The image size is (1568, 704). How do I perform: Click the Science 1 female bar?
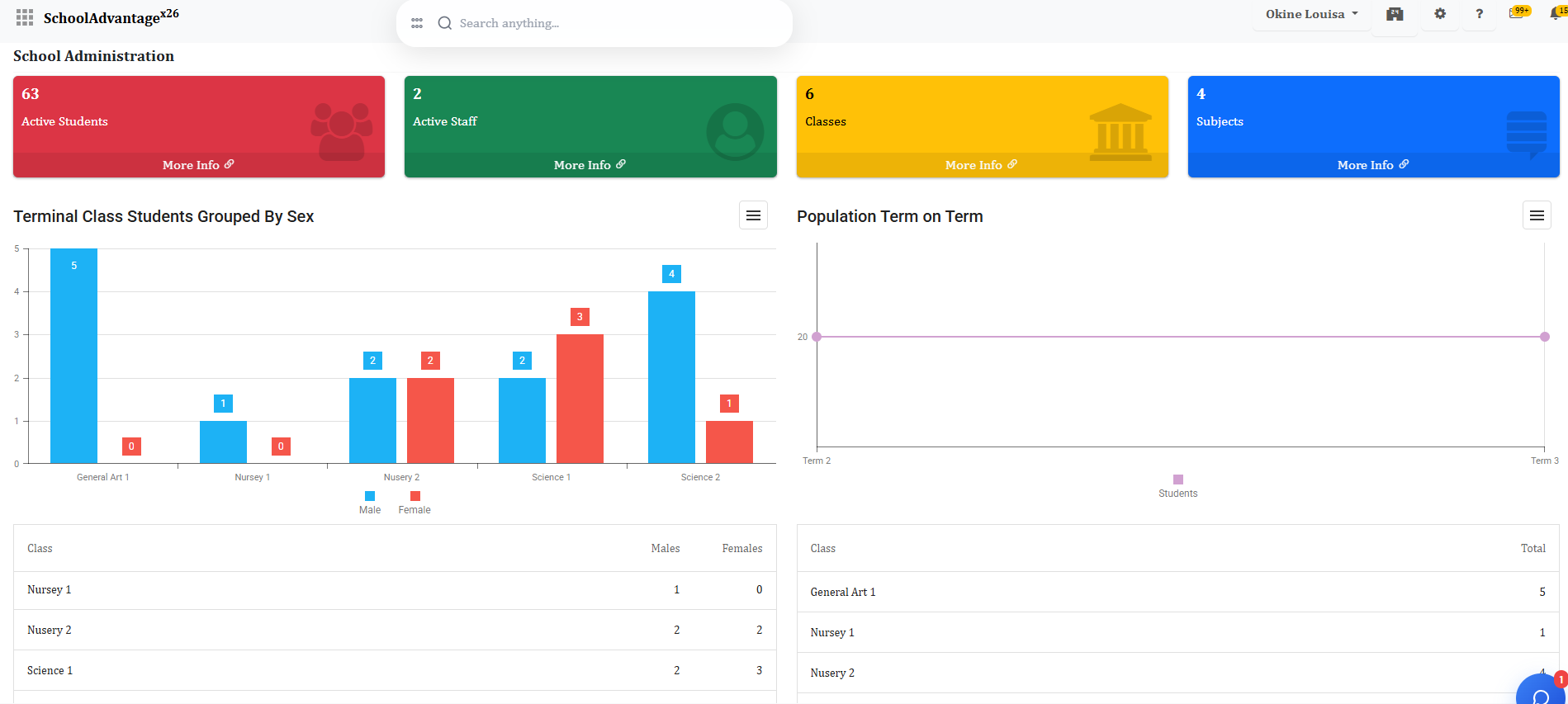click(580, 399)
